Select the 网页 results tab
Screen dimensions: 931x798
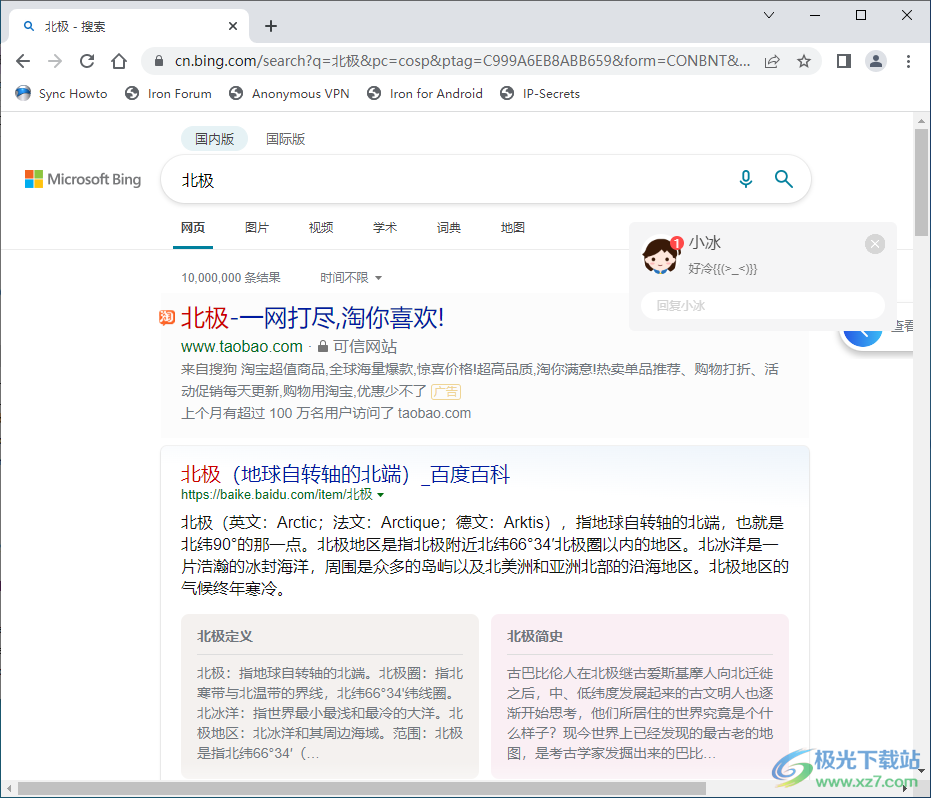click(193, 227)
